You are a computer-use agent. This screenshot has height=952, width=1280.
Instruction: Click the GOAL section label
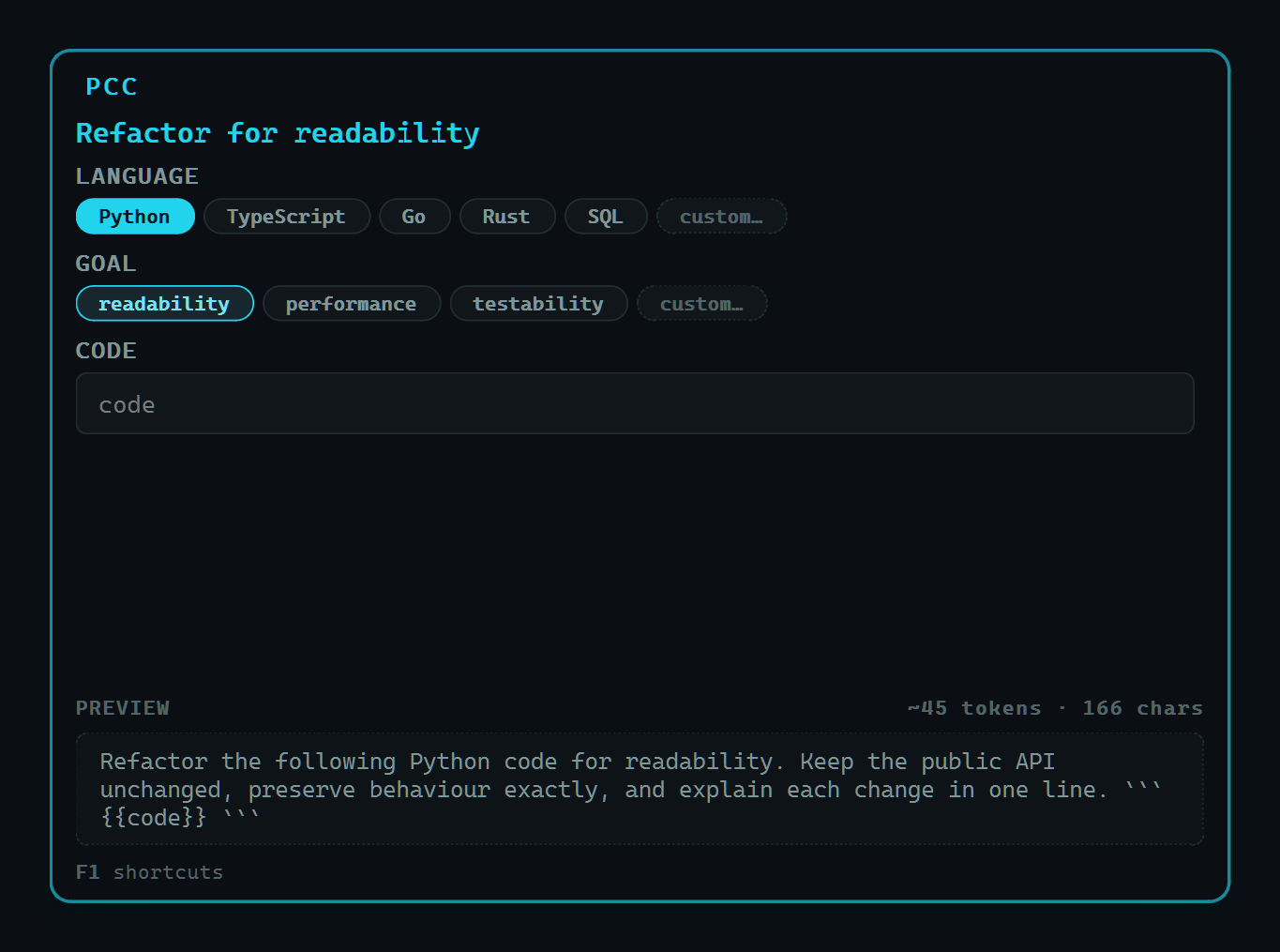click(106, 264)
